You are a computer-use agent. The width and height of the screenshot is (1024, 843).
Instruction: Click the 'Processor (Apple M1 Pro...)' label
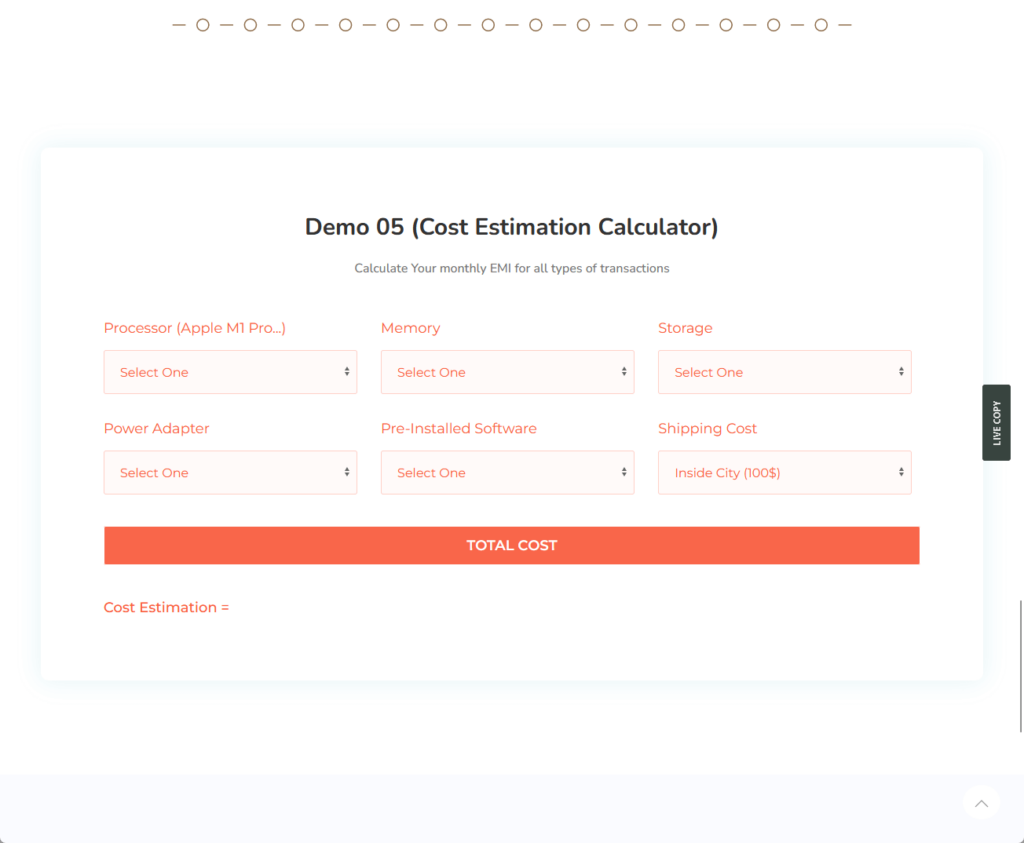[x=195, y=328]
